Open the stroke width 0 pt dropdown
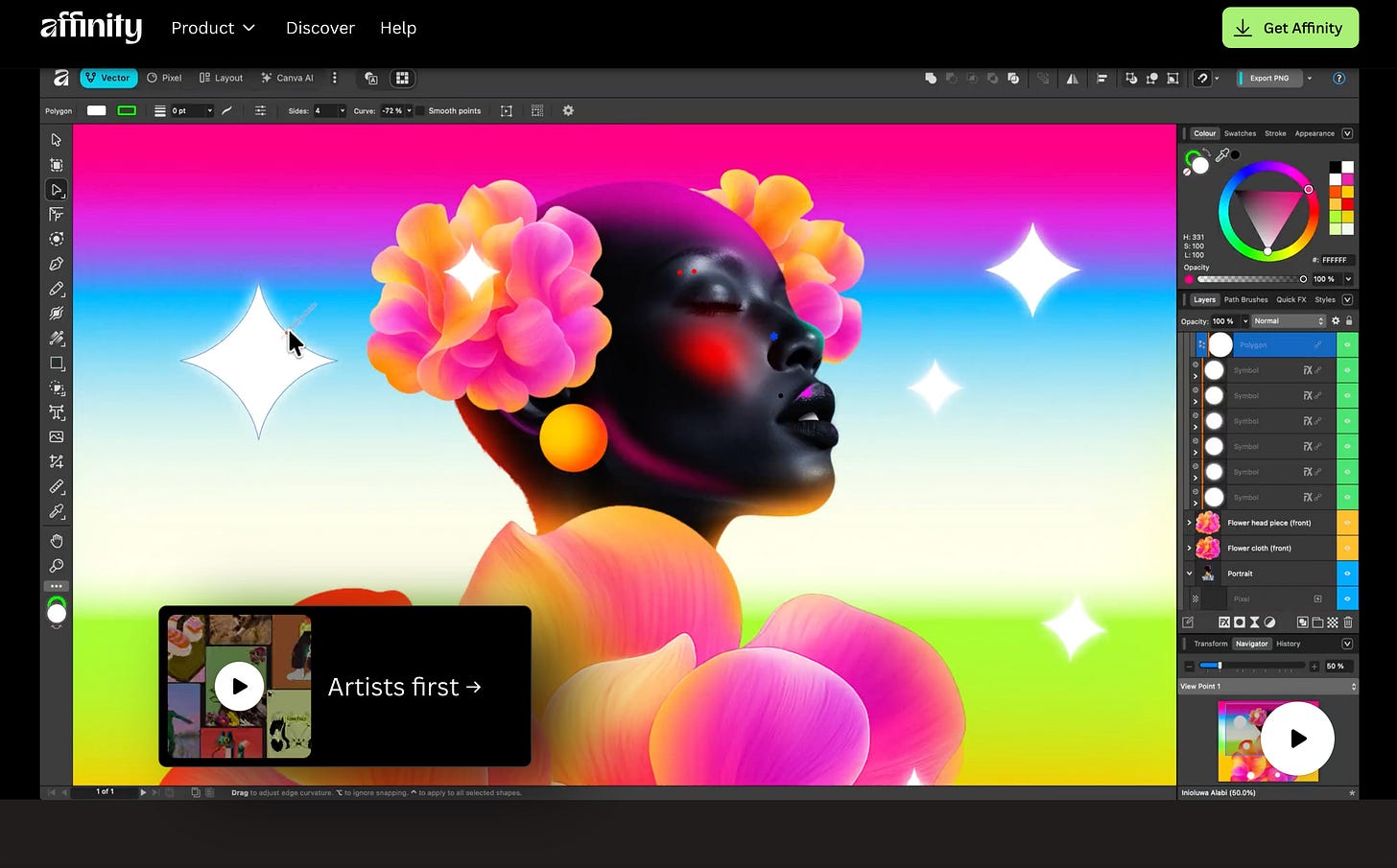This screenshot has height=868, width=1397. click(209, 110)
